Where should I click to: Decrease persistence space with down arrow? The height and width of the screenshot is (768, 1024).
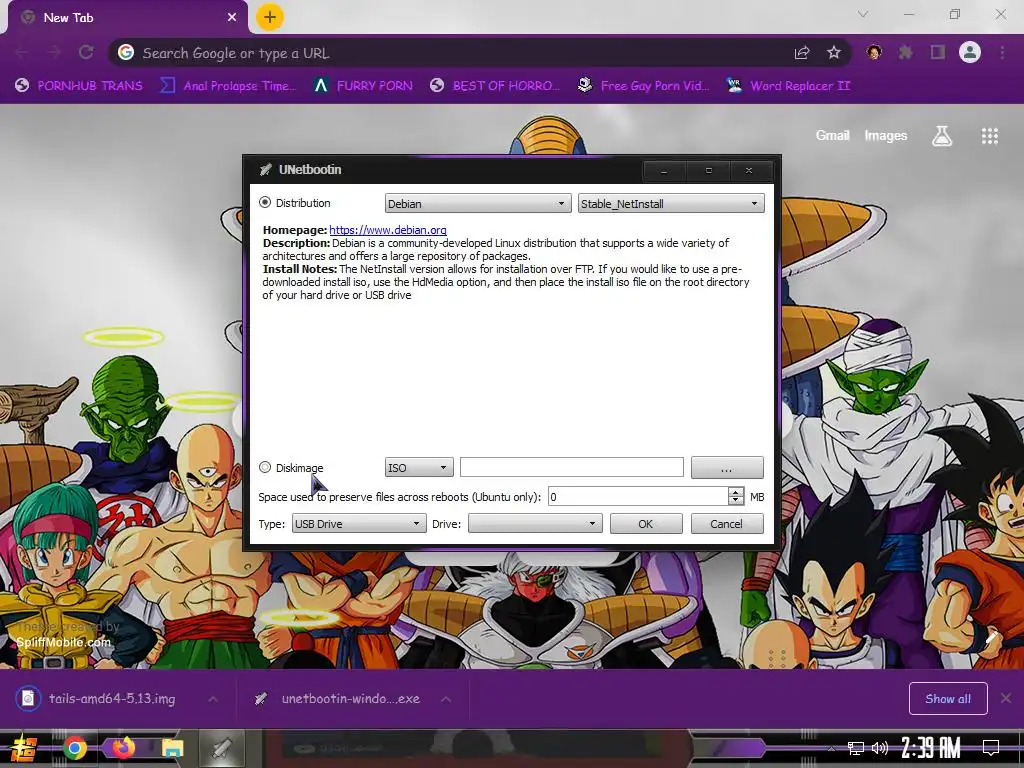click(736, 502)
